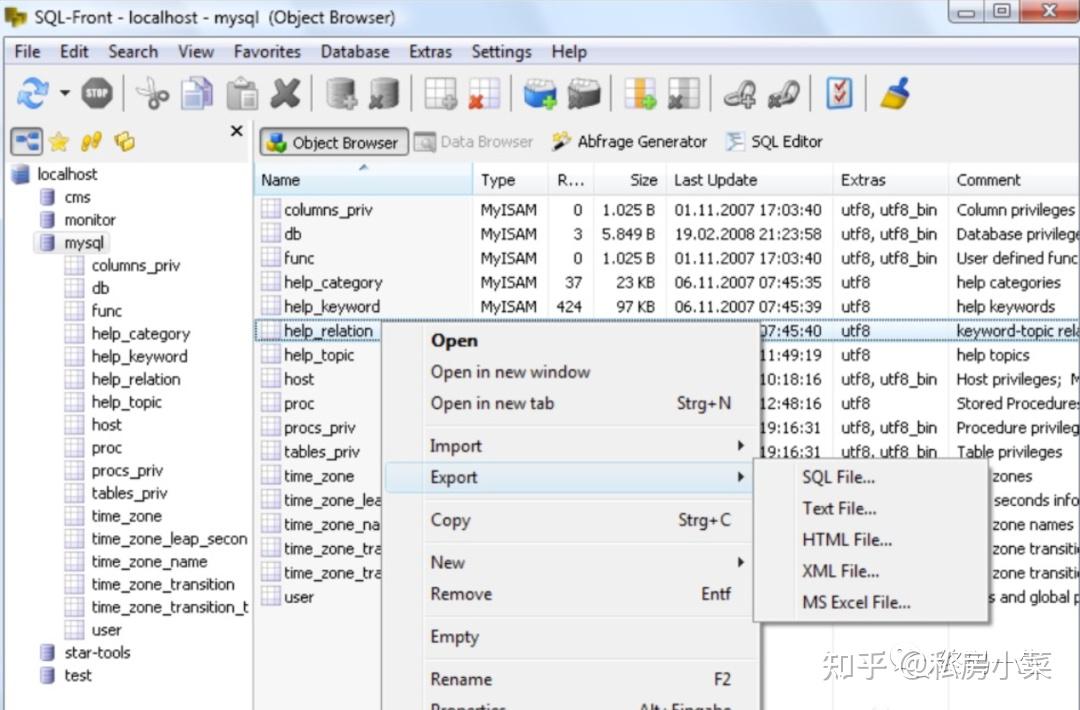This screenshot has width=1080, height=710.
Task: Click the Stop sign icon to abort
Action: (x=97, y=92)
